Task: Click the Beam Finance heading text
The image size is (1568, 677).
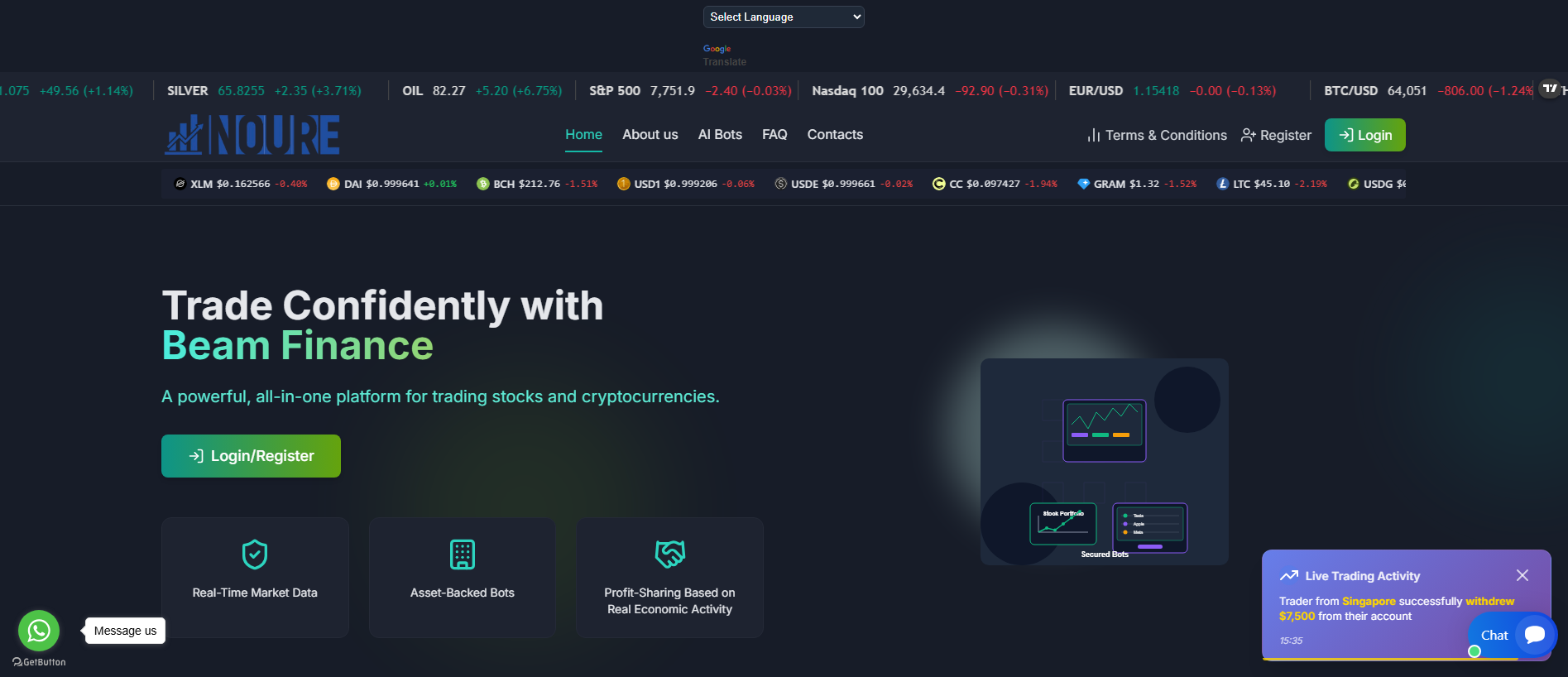Action: [x=298, y=345]
